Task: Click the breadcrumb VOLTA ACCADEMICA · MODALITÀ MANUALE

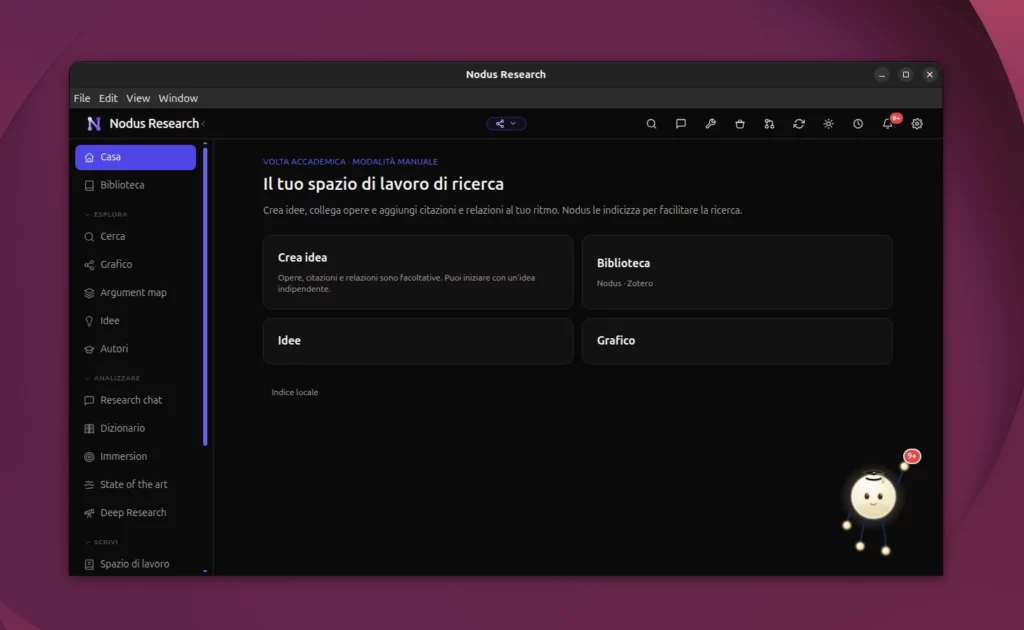Action: click(350, 162)
